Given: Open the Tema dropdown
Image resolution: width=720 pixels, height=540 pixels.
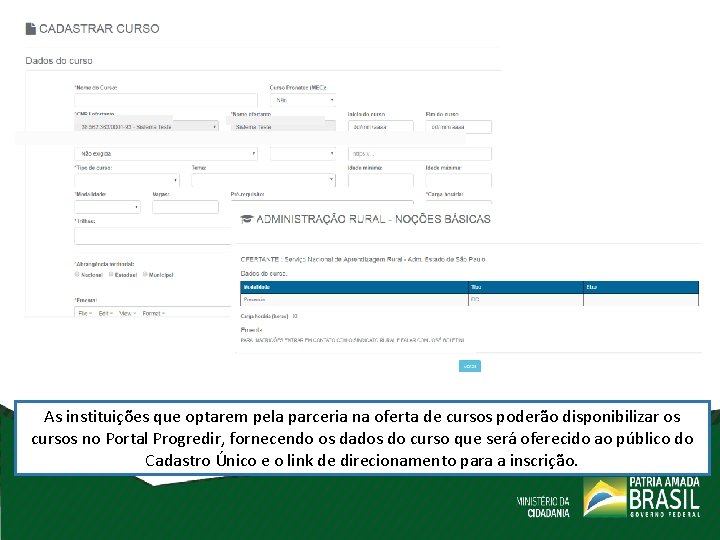Looking at the screenshot, I should [x=264, y=180].
